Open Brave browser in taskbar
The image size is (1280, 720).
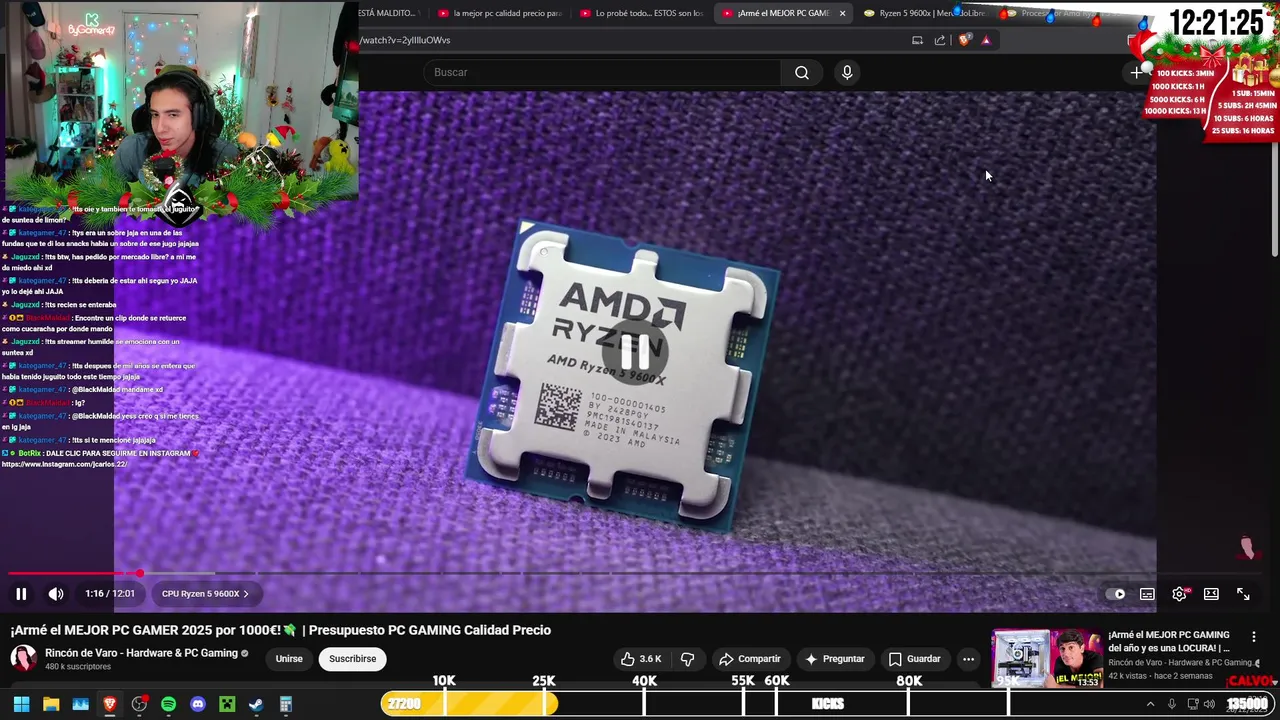pyautogui.click(x=110, y=704)
